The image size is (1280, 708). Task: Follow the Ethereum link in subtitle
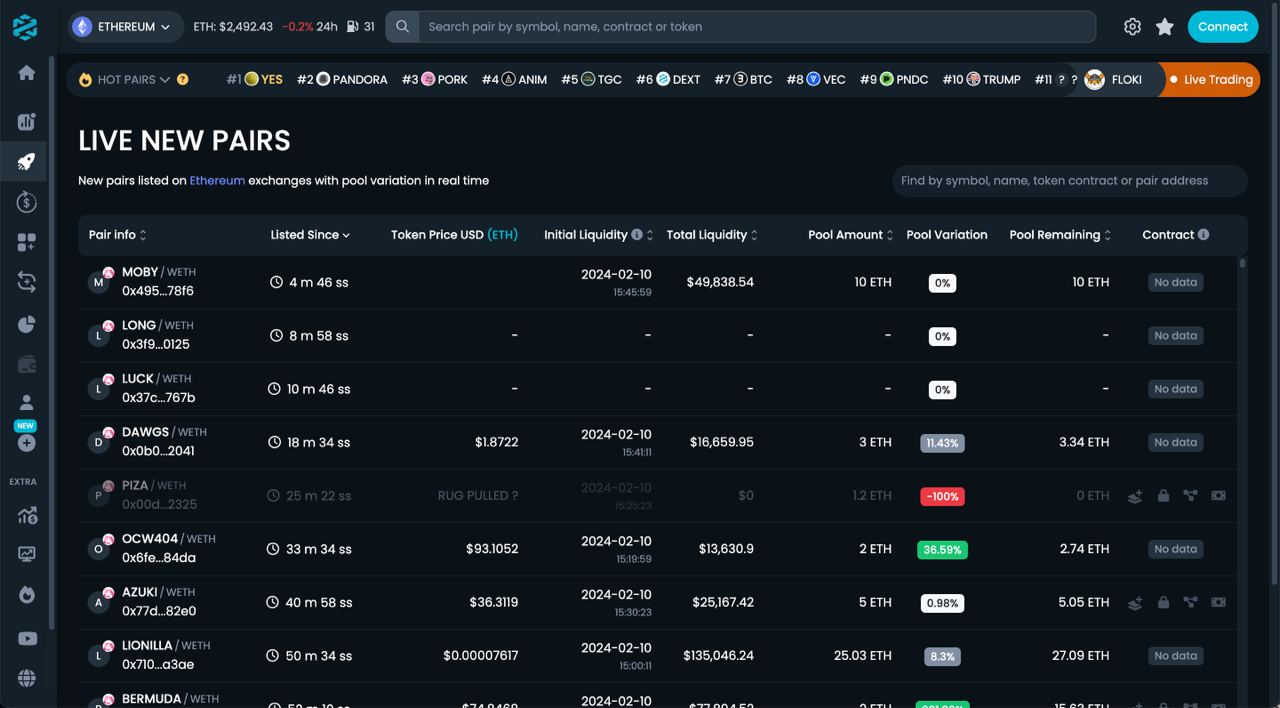point(217,181)
